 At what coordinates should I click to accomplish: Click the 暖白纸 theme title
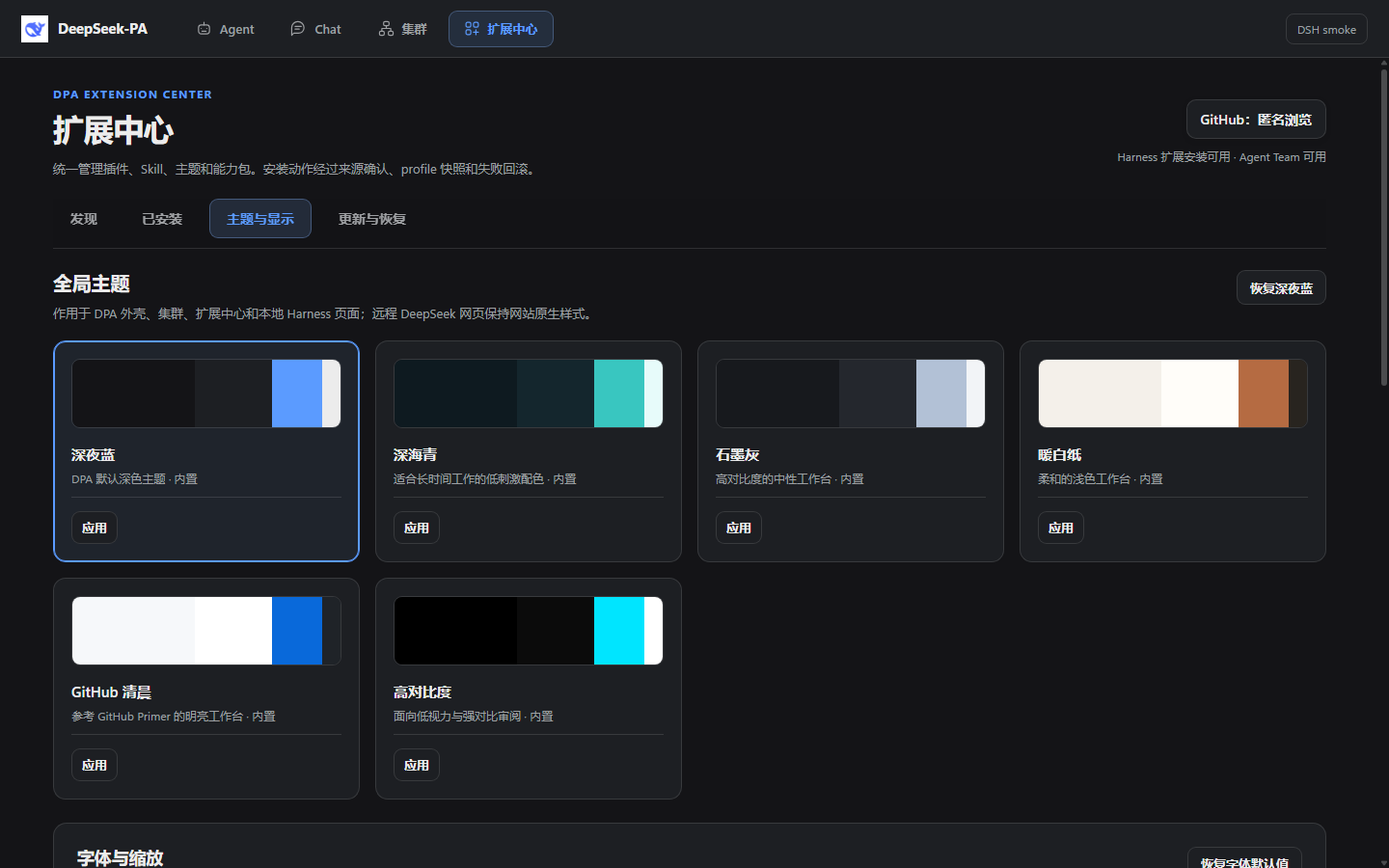point(1059,454)
